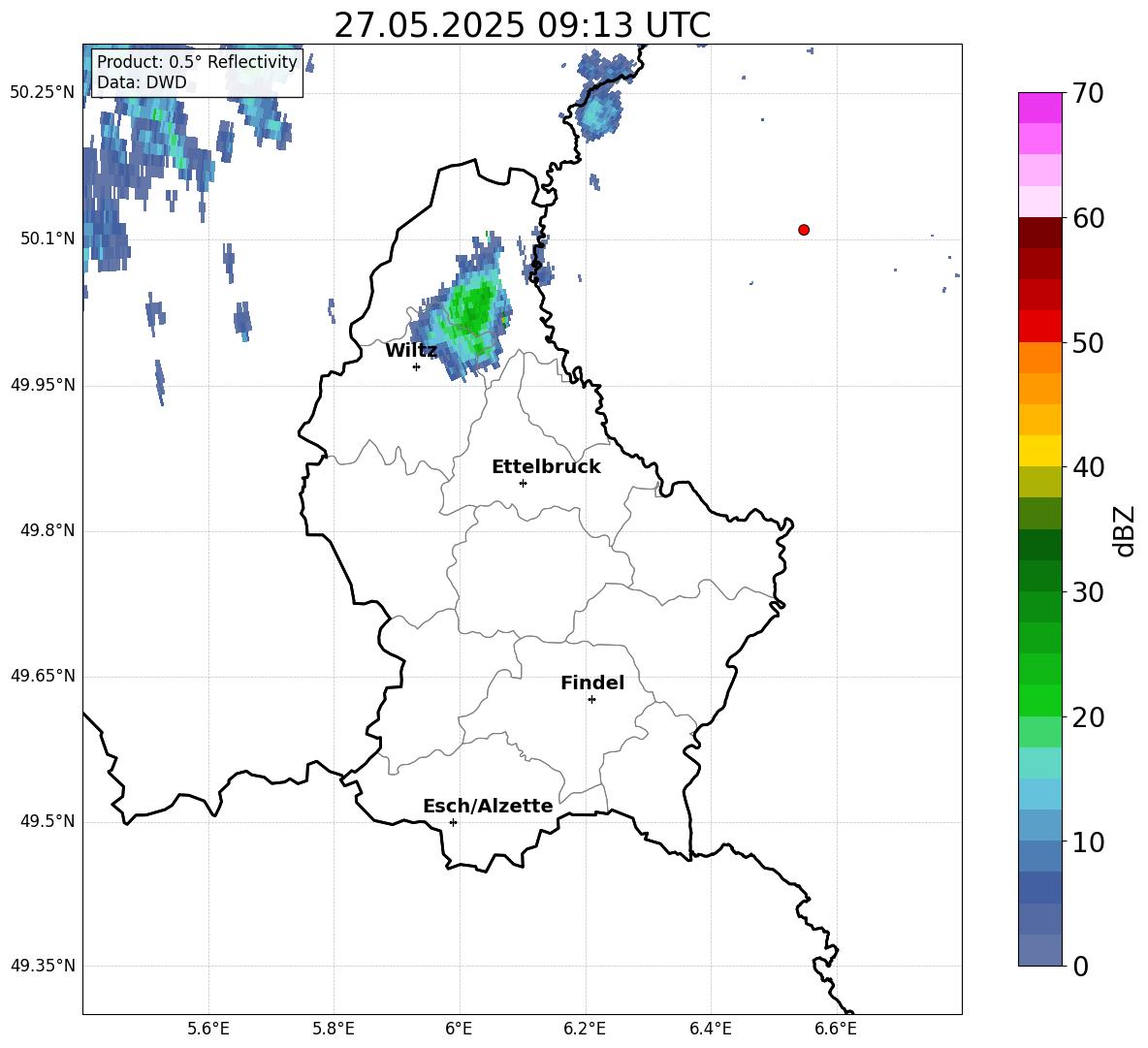
Task: Click the cross marker beneath Findel
Action: tap(592, 700)
